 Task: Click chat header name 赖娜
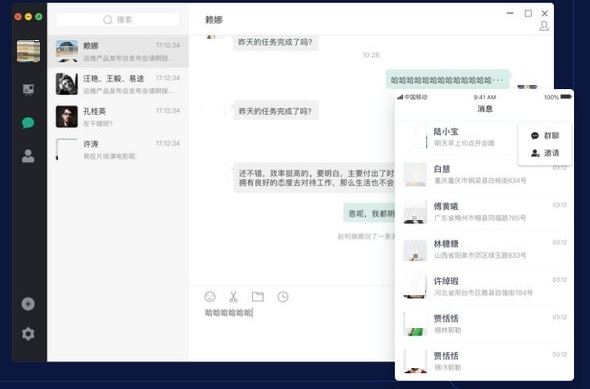214,20
